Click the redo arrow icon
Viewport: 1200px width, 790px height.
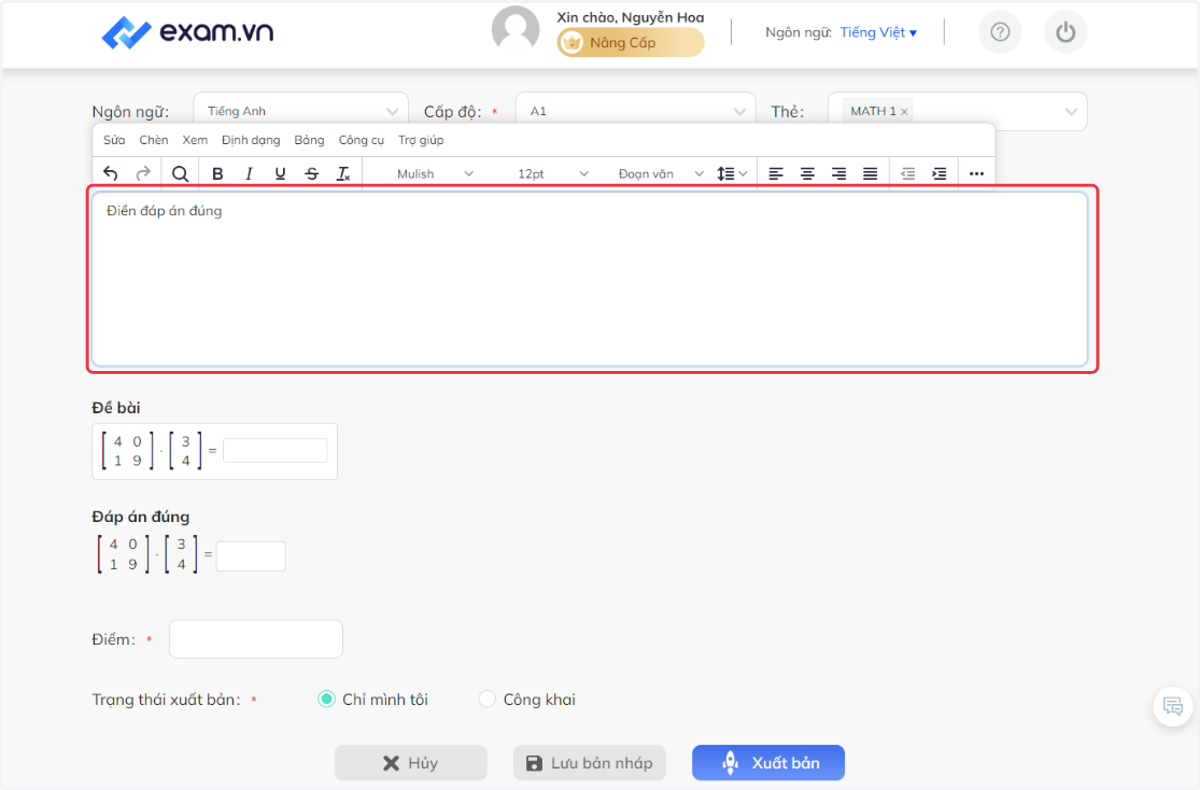[x=143, y=173]
